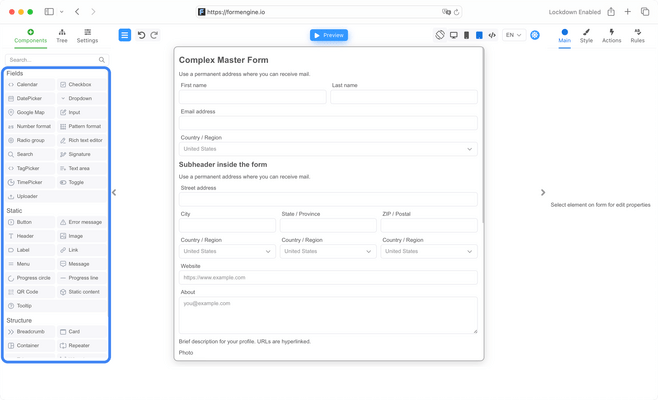
Task: Select the Progress line component
Action: click(x=82, y=278)
